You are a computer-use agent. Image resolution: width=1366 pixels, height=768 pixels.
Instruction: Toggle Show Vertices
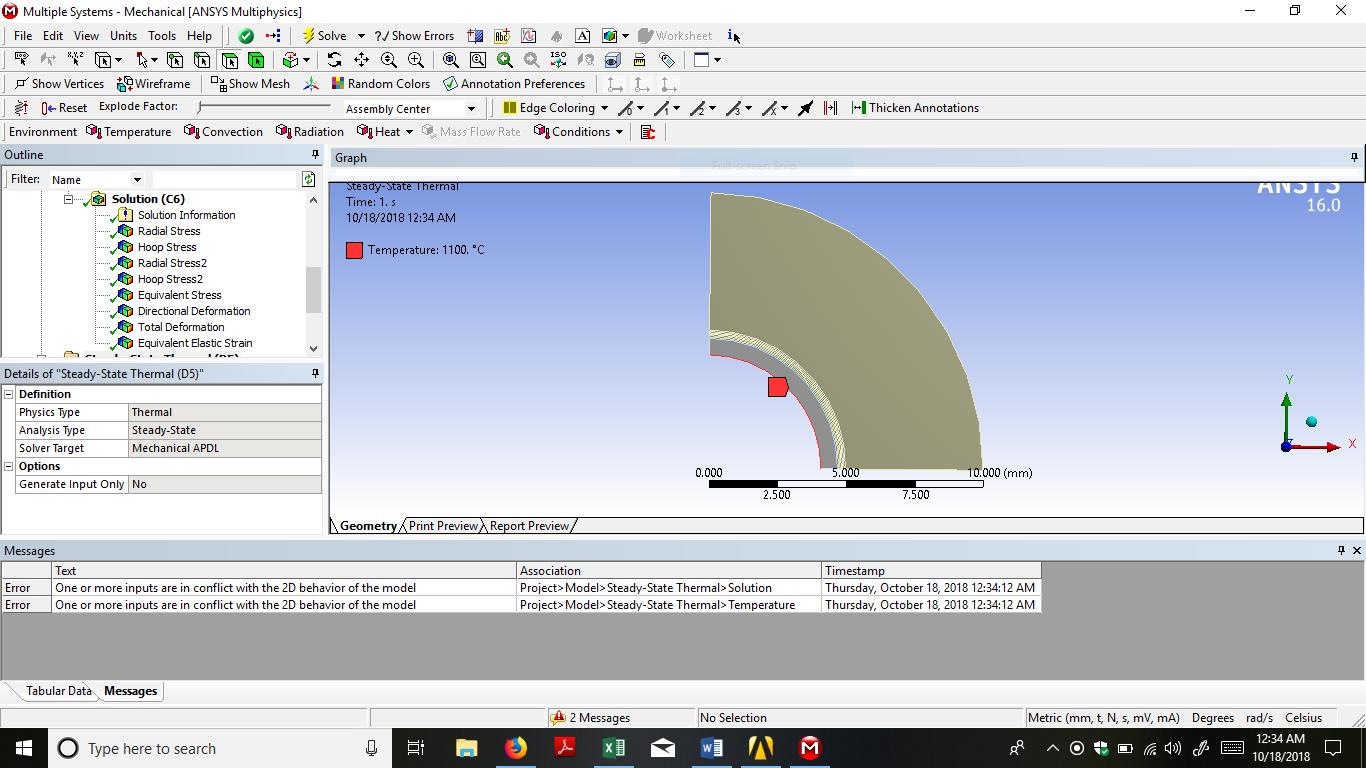coord(59,84)
